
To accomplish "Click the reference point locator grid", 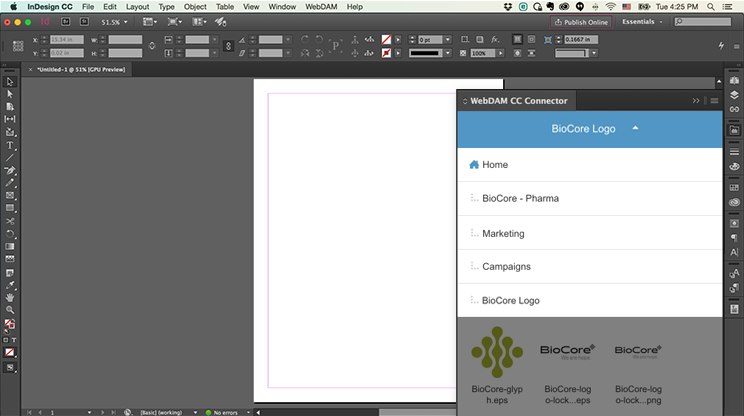I will (18, 46).
